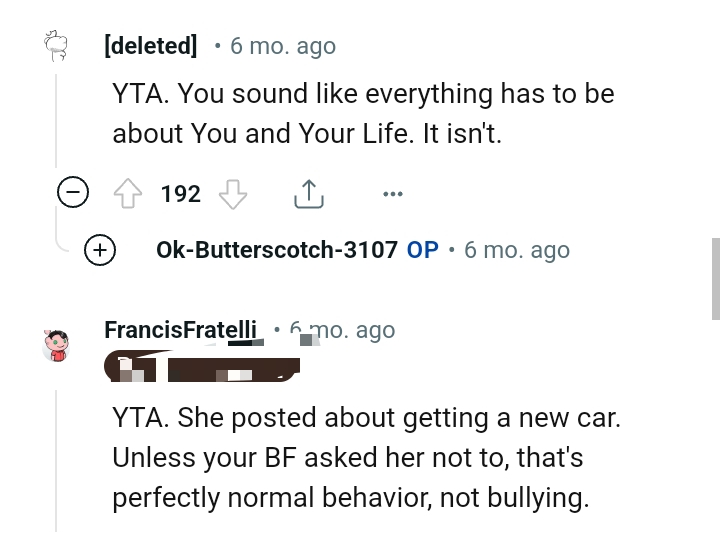Click the share icon under the [deleted] comment

coord(309,194)
